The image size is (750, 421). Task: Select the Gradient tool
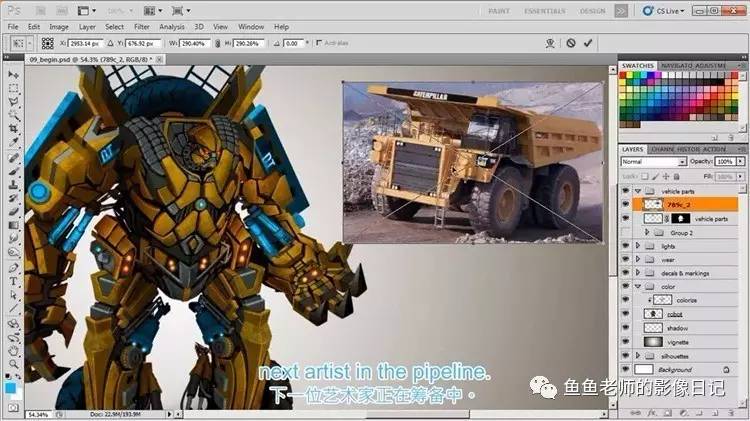(13, 225)
